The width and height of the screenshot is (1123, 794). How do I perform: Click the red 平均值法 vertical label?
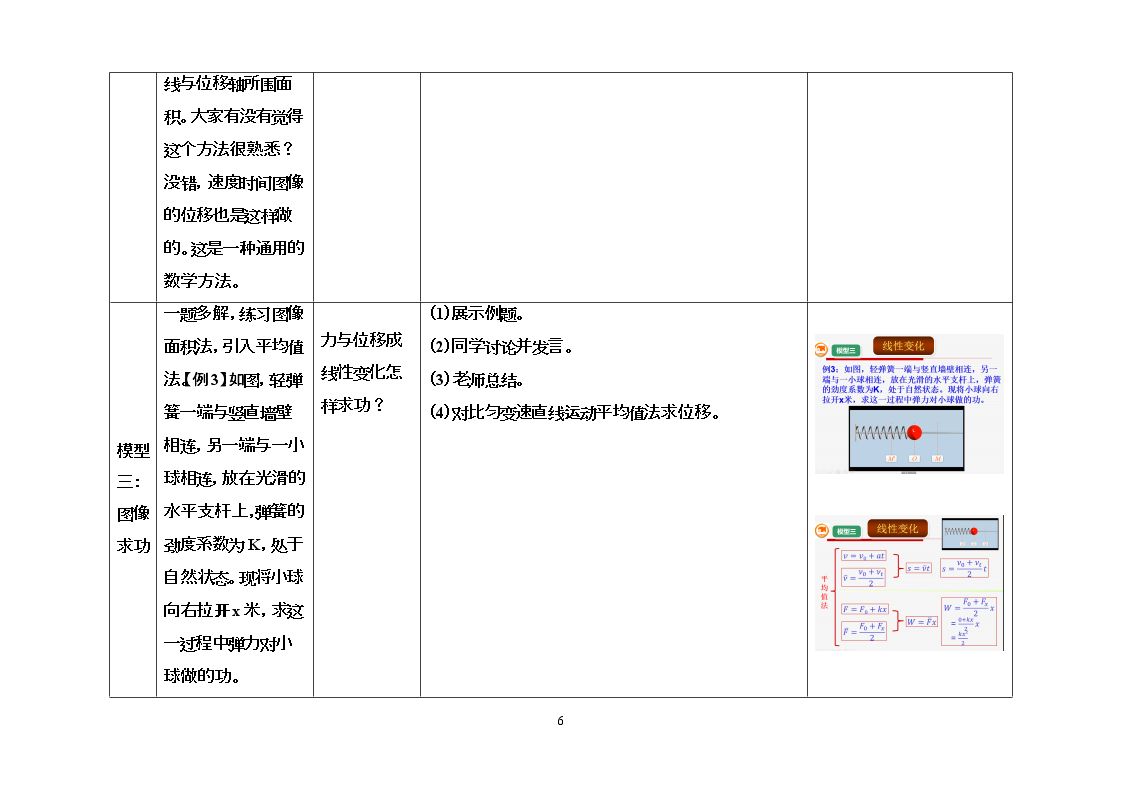coord(824,591)
